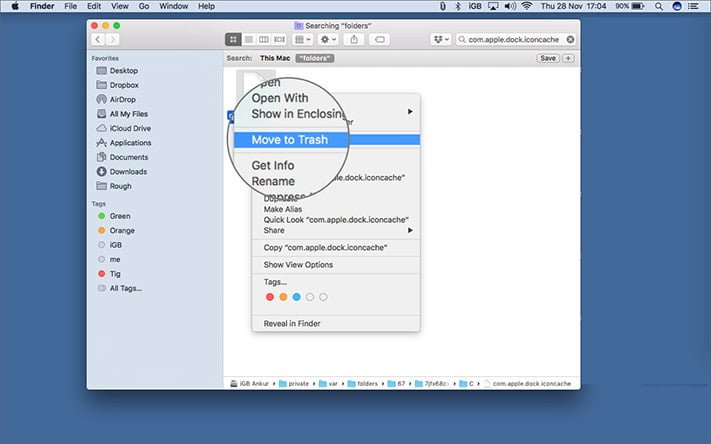Switch to Cover Flow view
This screenshot has height=444, width=711.
click(x=279, y=39)
